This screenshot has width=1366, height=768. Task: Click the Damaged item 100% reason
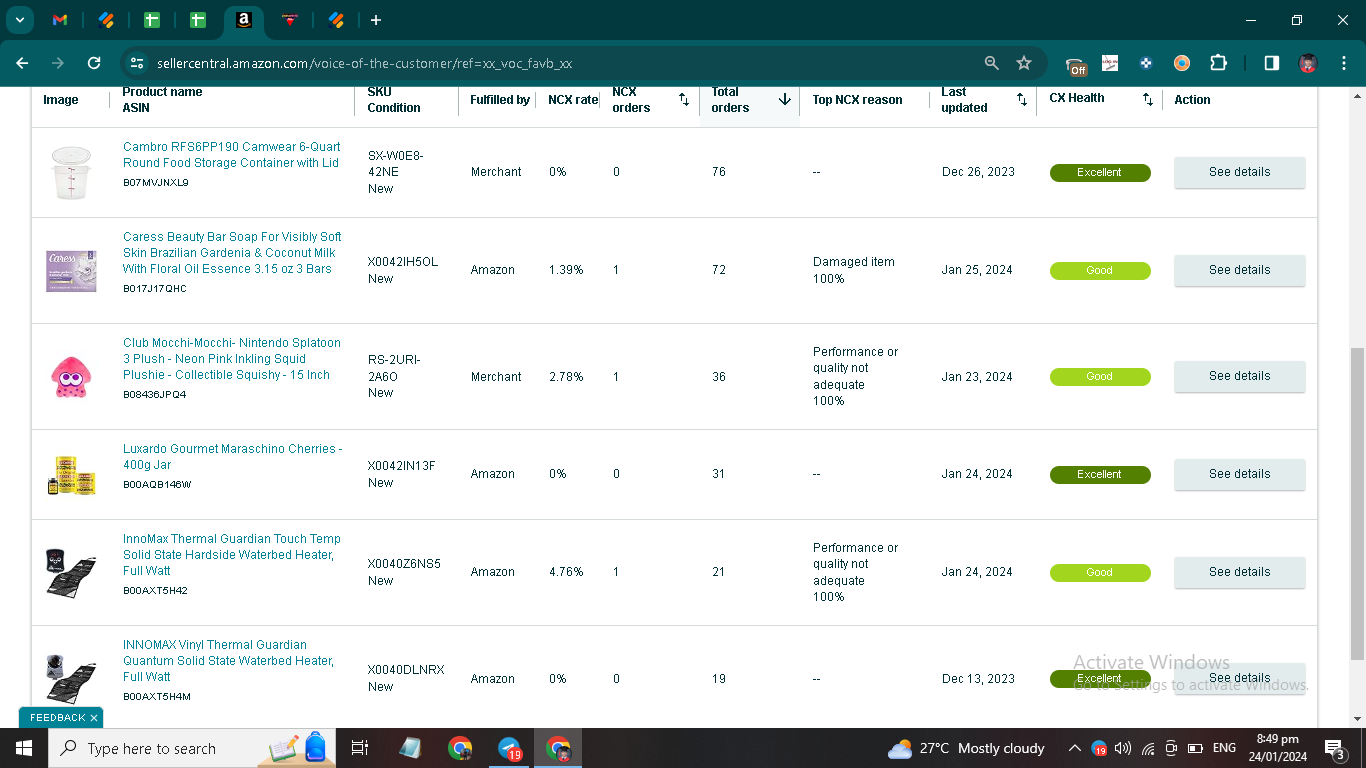tap(854, 270)
